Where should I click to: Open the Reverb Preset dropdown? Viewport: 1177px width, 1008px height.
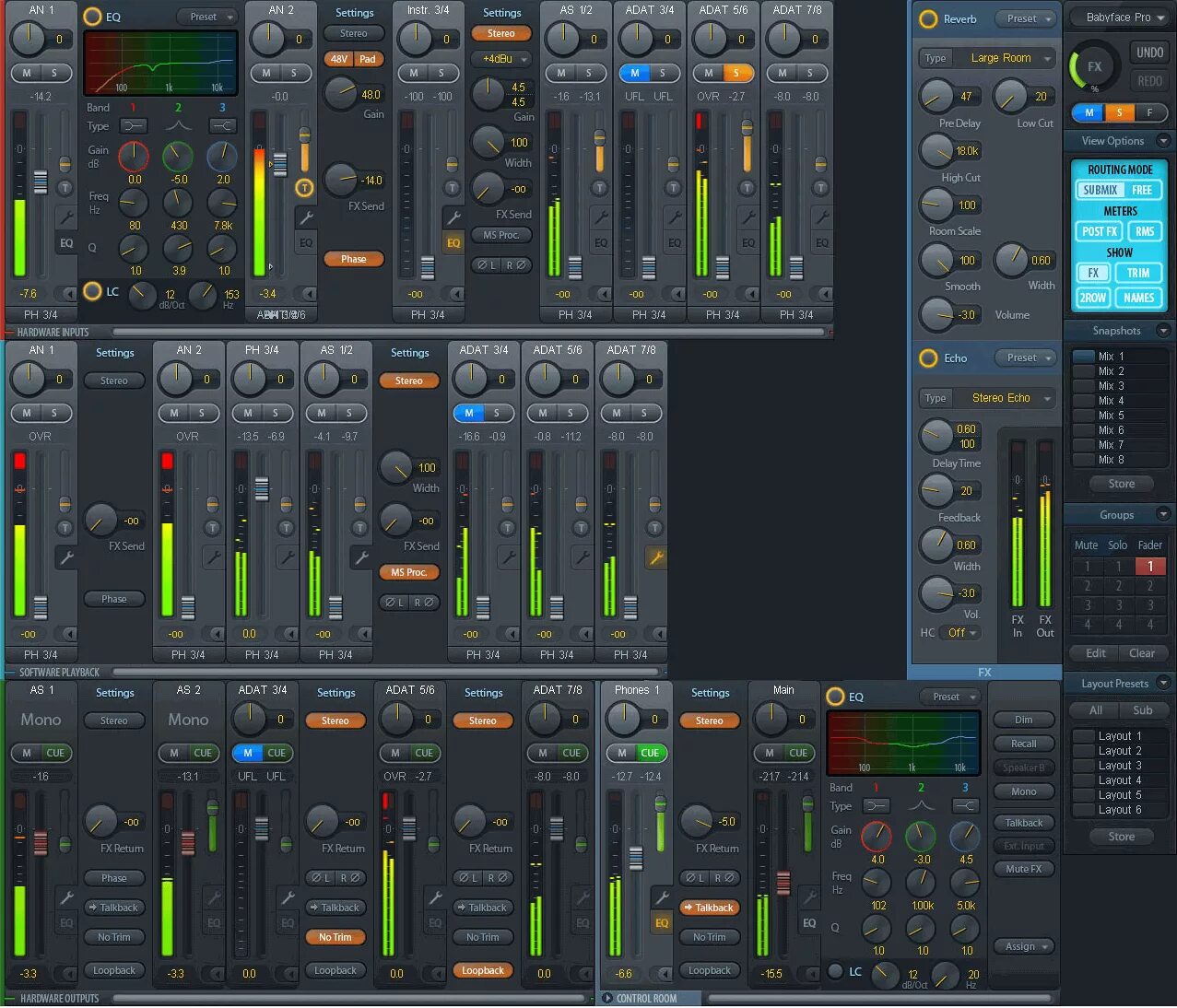point(1027,18)
